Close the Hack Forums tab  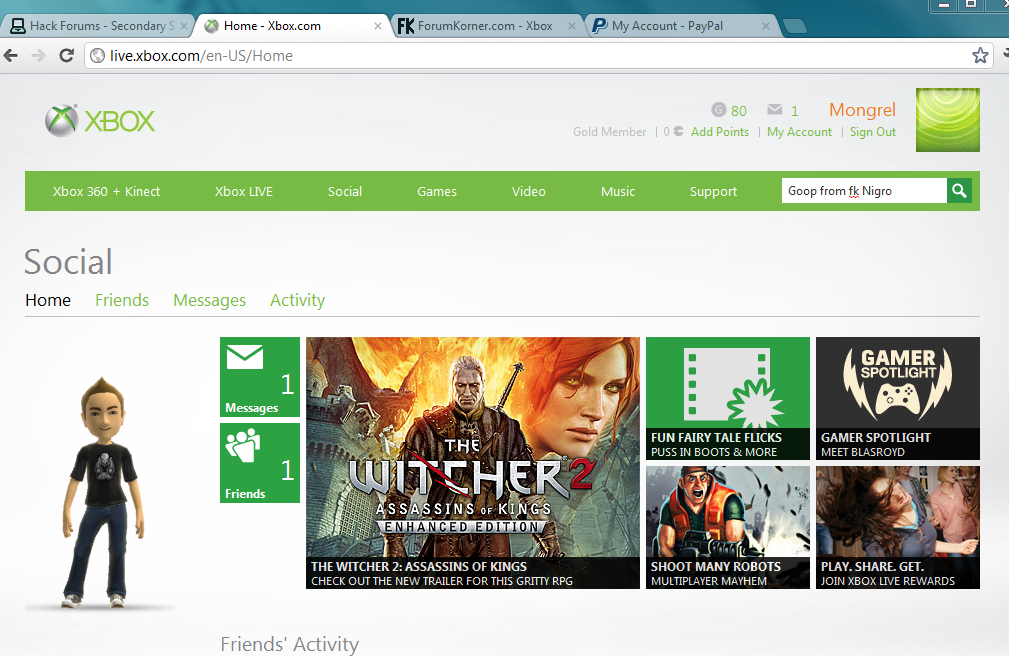click(x=184, y=26)
